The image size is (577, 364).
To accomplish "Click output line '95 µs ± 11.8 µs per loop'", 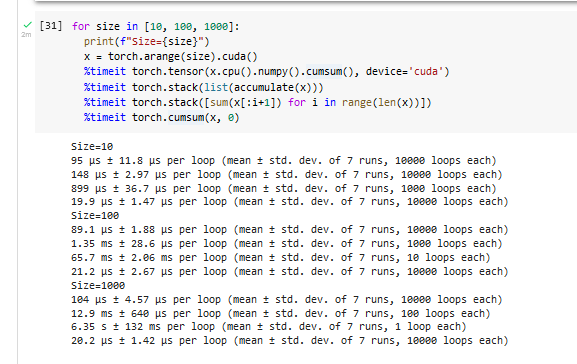I will 284,160.
